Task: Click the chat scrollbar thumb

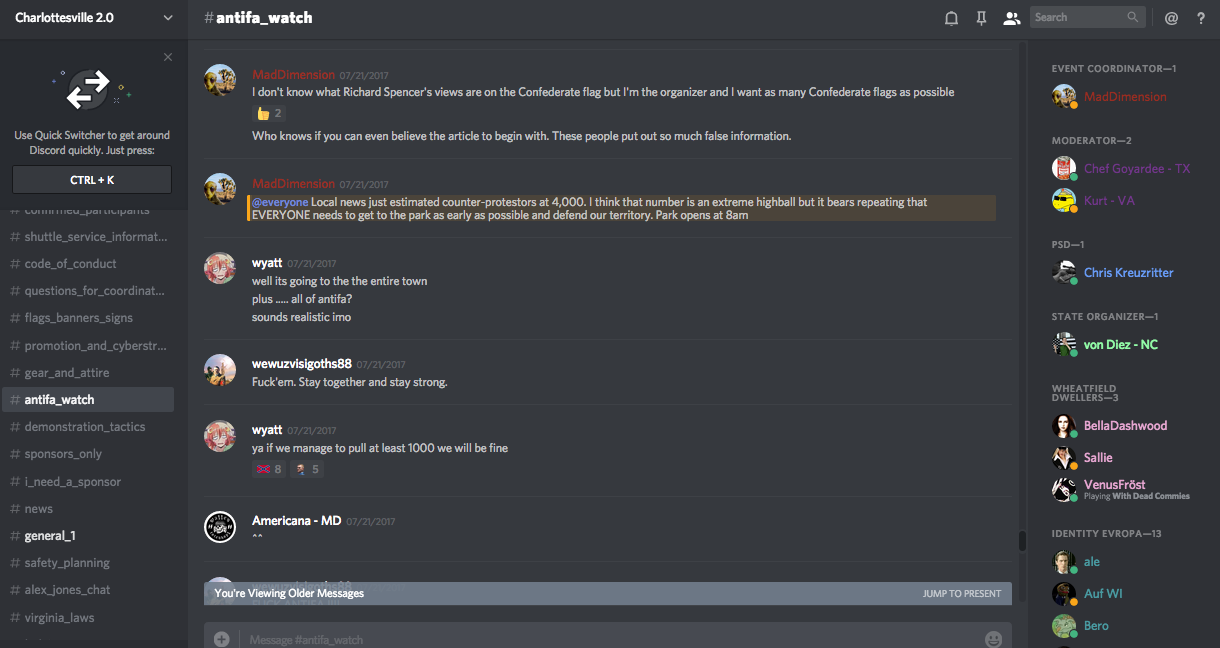Action: click(1022, 541)
